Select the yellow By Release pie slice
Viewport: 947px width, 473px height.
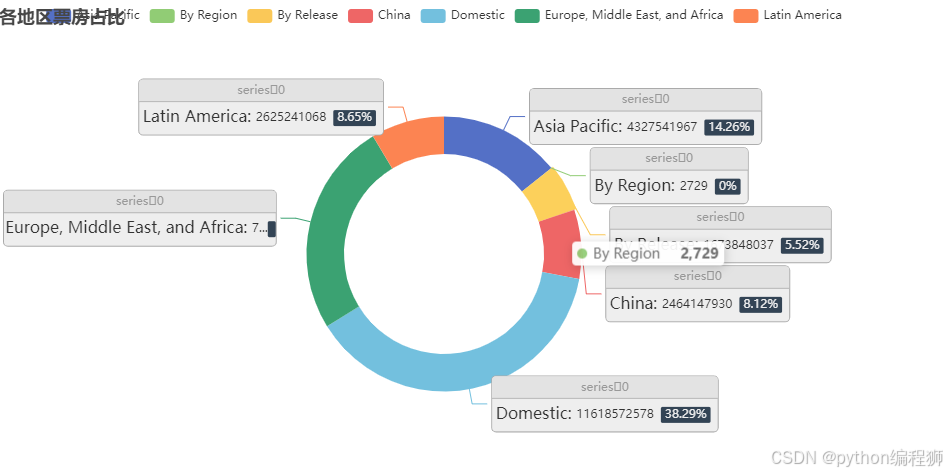coord(547,195)
